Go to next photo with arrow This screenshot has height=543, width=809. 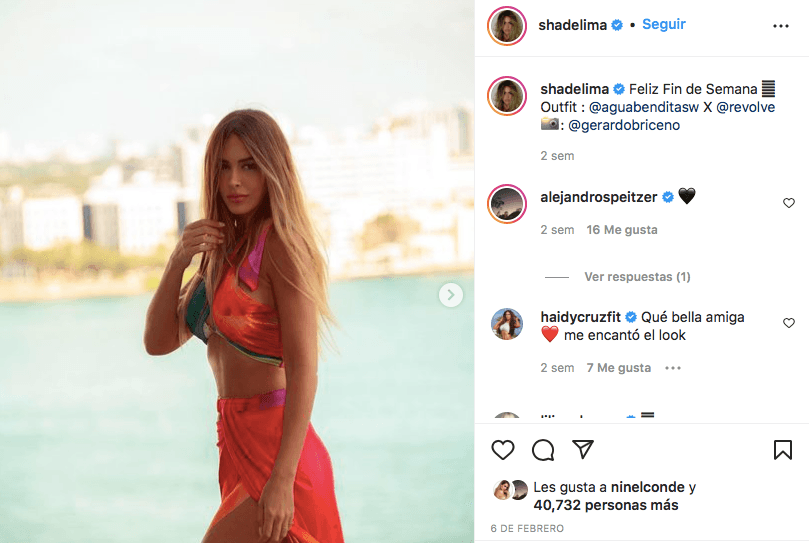(x=450, y=295)
